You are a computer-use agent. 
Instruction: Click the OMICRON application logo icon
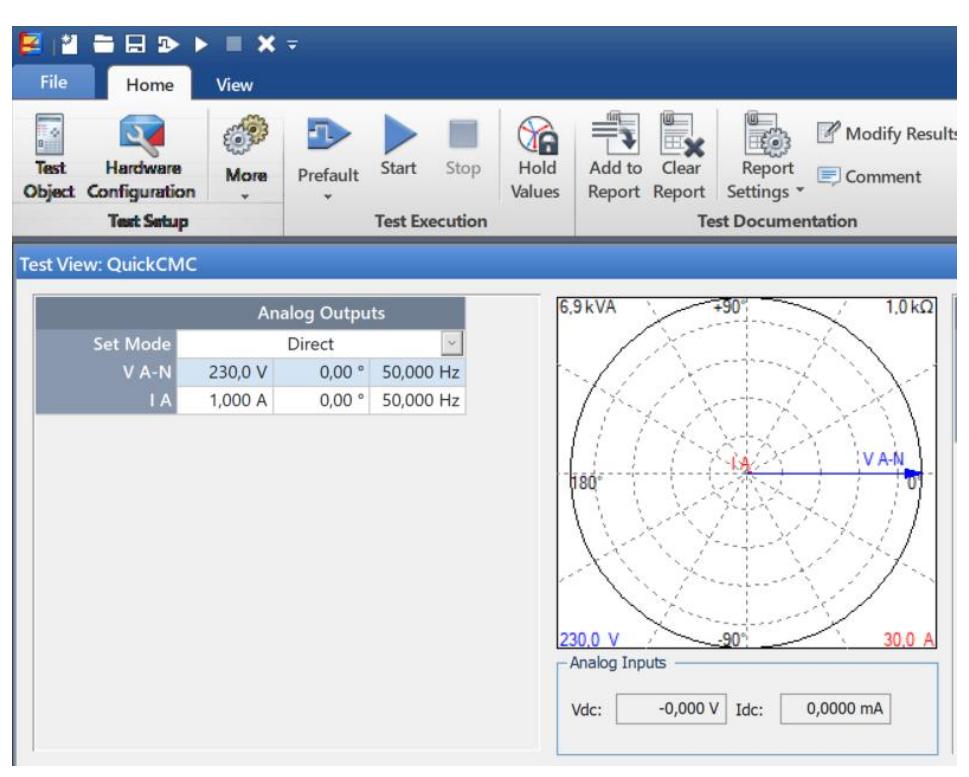click(31, 44)
